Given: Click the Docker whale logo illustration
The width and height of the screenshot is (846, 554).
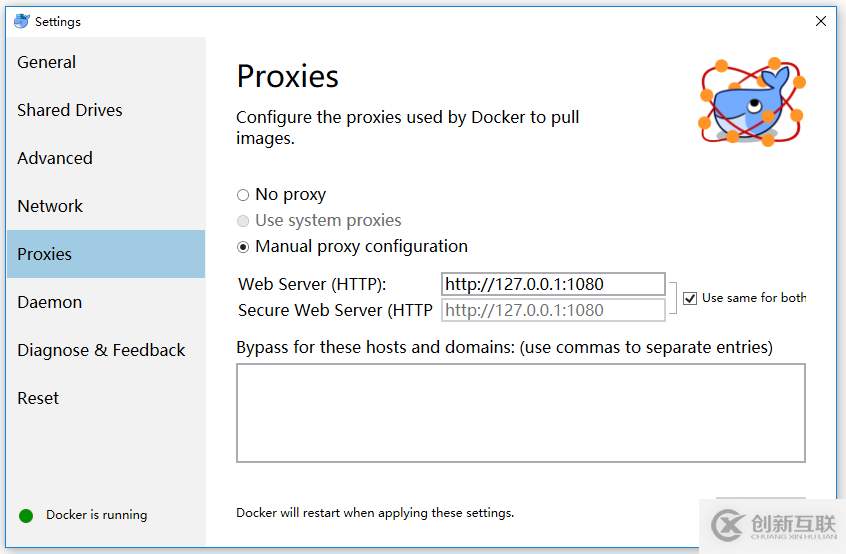Looking at the screenshot, I should pyautogui.click(x=752, y=101).
